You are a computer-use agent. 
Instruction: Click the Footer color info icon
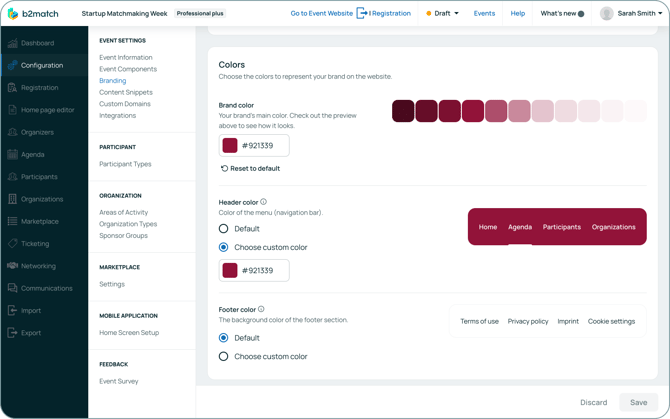tap(261, 309)
